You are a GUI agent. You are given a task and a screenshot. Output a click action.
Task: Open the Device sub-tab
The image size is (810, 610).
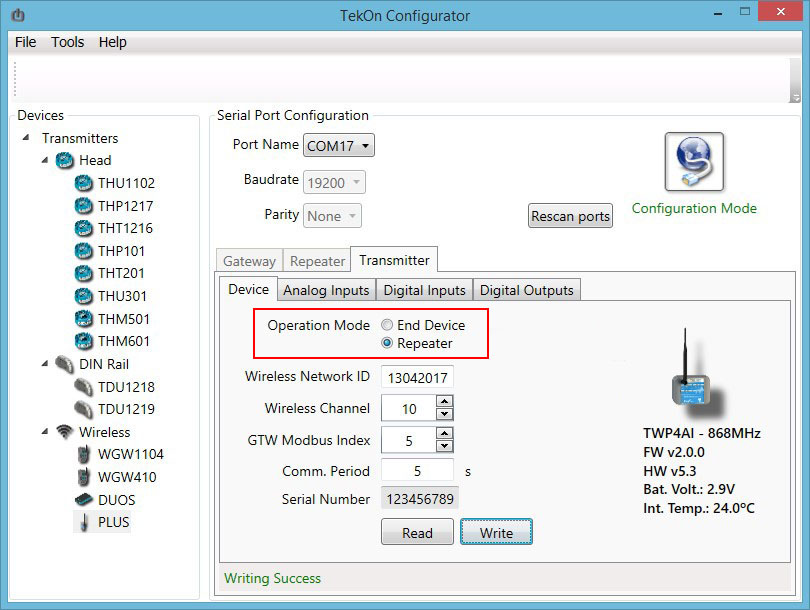coord(248,289)
